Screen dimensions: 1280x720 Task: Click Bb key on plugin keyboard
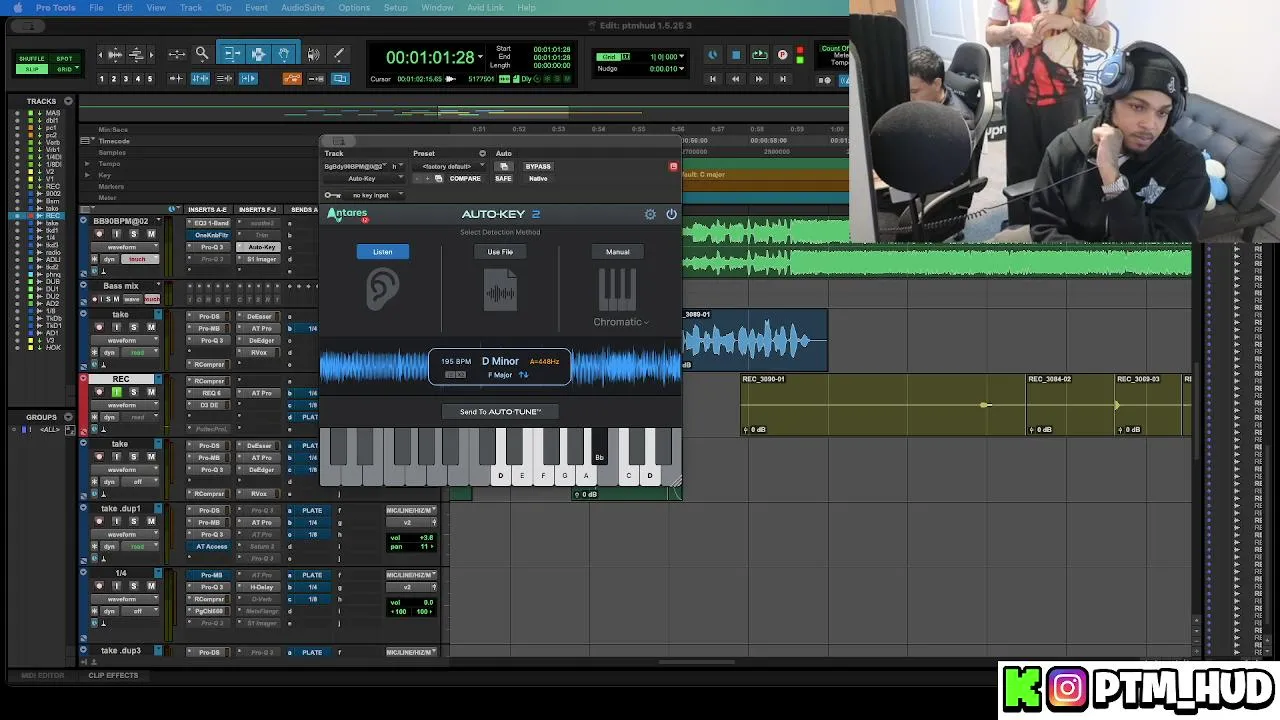599,447
